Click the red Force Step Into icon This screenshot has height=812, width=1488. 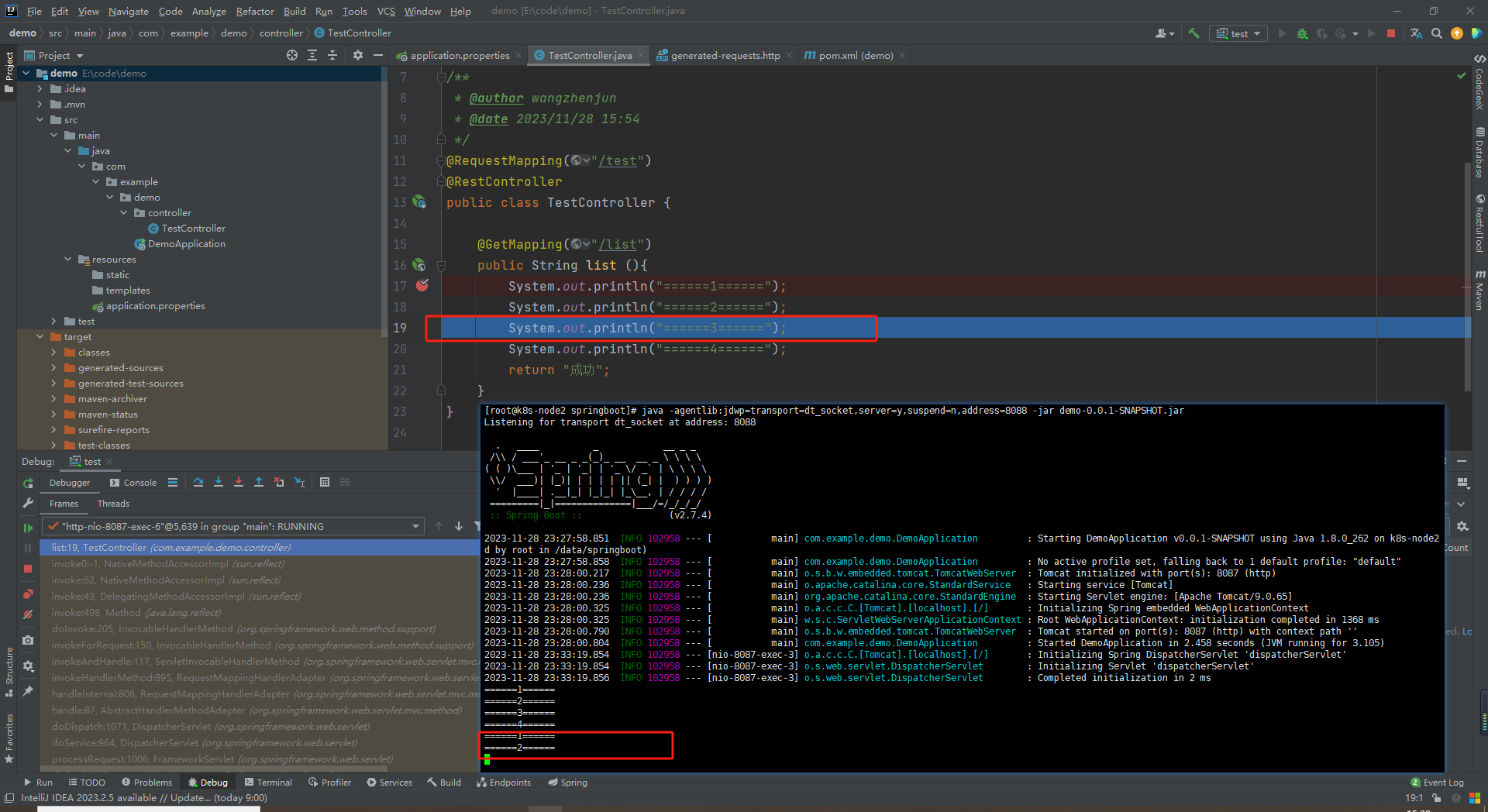(239, 482)
